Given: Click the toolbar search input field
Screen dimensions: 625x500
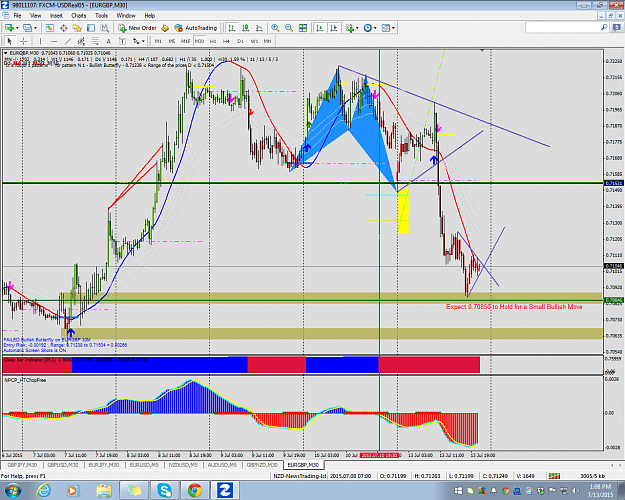Looking at the screenshot, I should [563, 28].
